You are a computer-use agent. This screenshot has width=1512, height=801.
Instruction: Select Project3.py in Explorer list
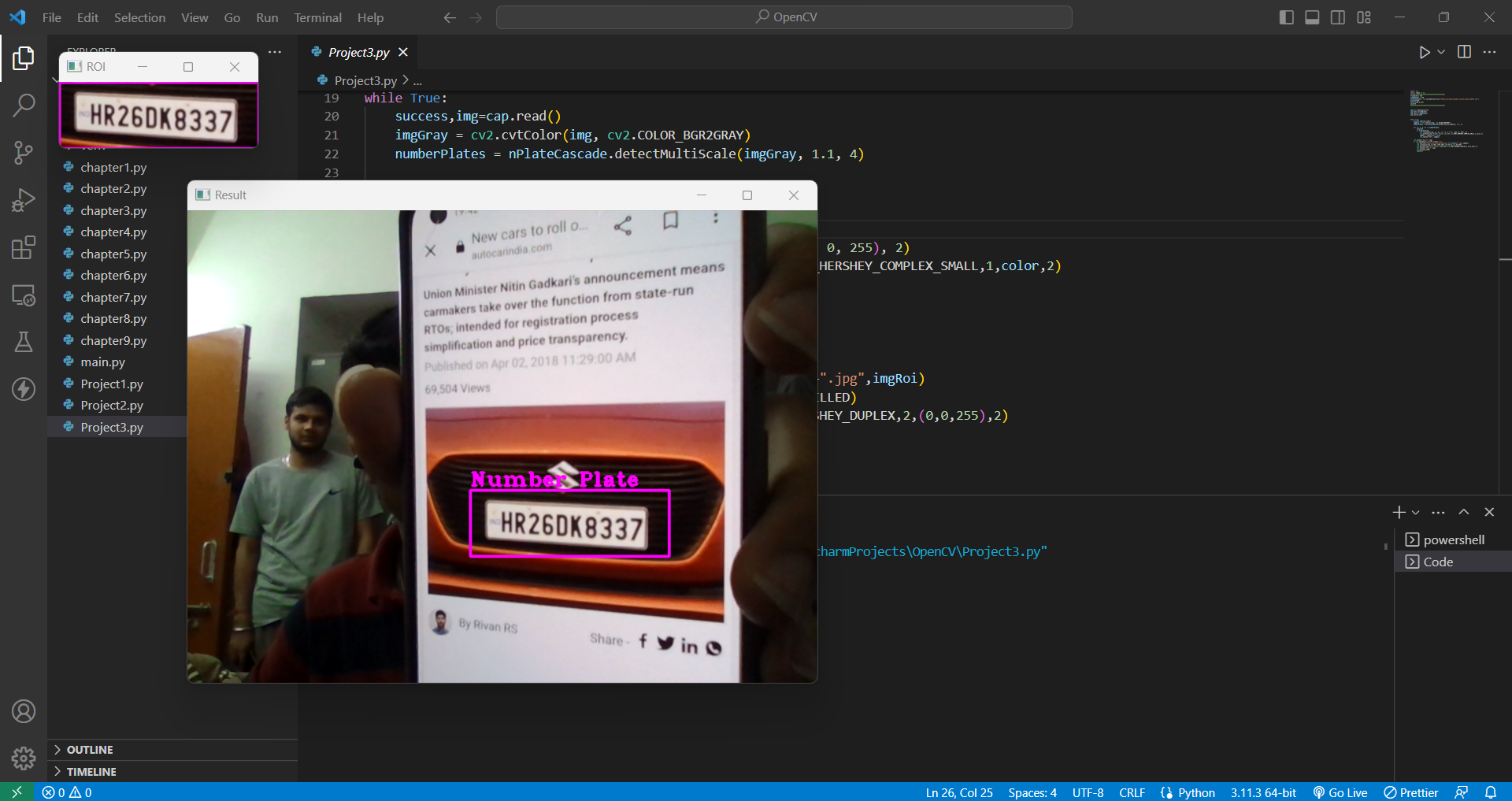click(112, 428)
